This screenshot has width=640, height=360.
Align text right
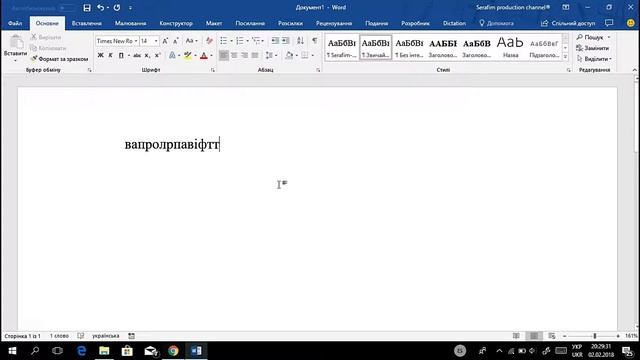tap(244, 55)
